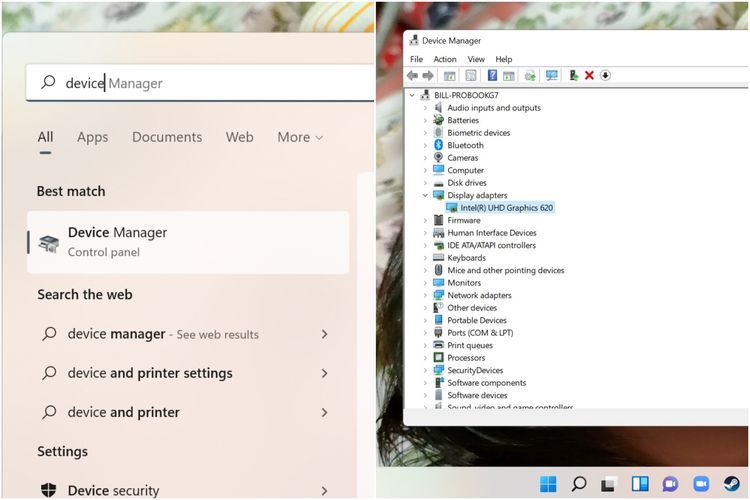750x500 pixels.
Task: Open the Action menu in Device Manager
Action: [445, 59]
